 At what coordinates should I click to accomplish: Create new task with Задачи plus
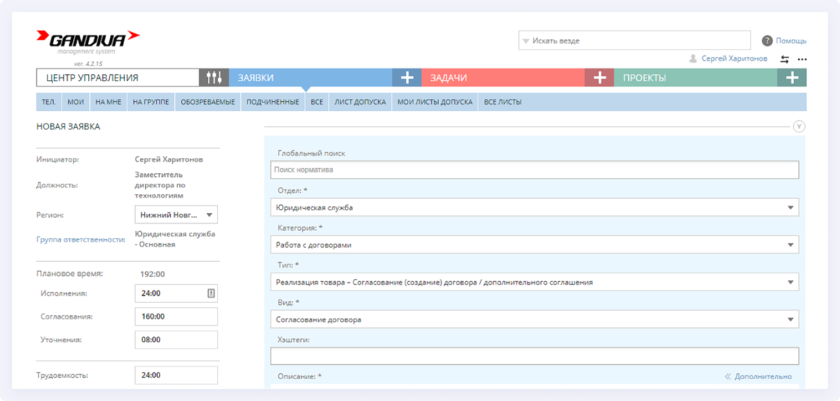click(x=598, y=77)
